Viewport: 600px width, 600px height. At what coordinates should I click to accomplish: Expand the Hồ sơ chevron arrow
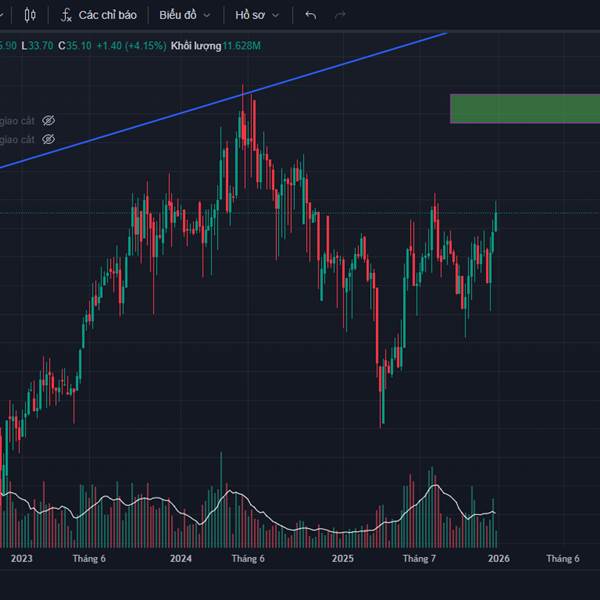[x=276, y=16]
